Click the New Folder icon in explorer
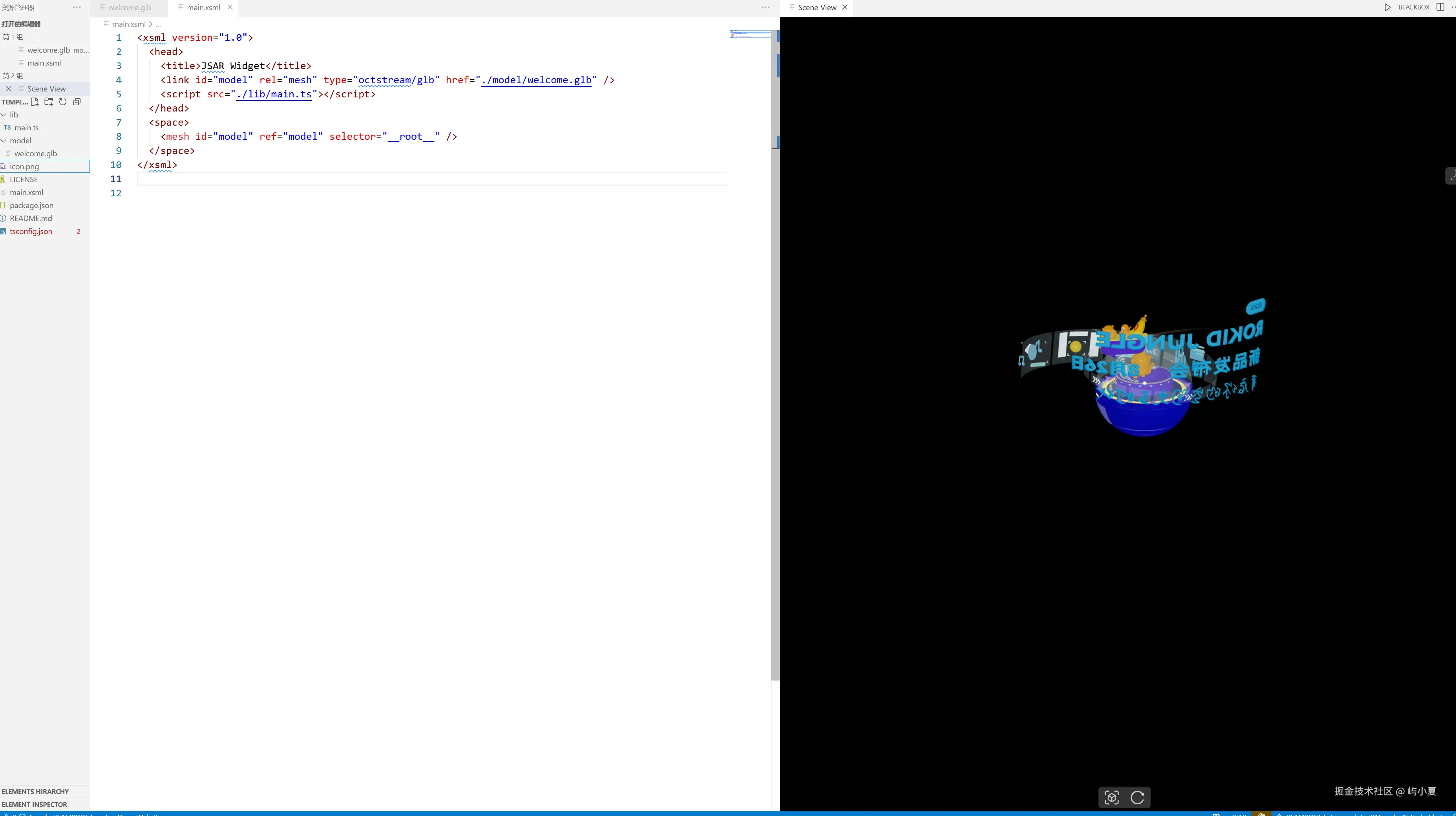The image size is (1456, 816). point(49,102)
